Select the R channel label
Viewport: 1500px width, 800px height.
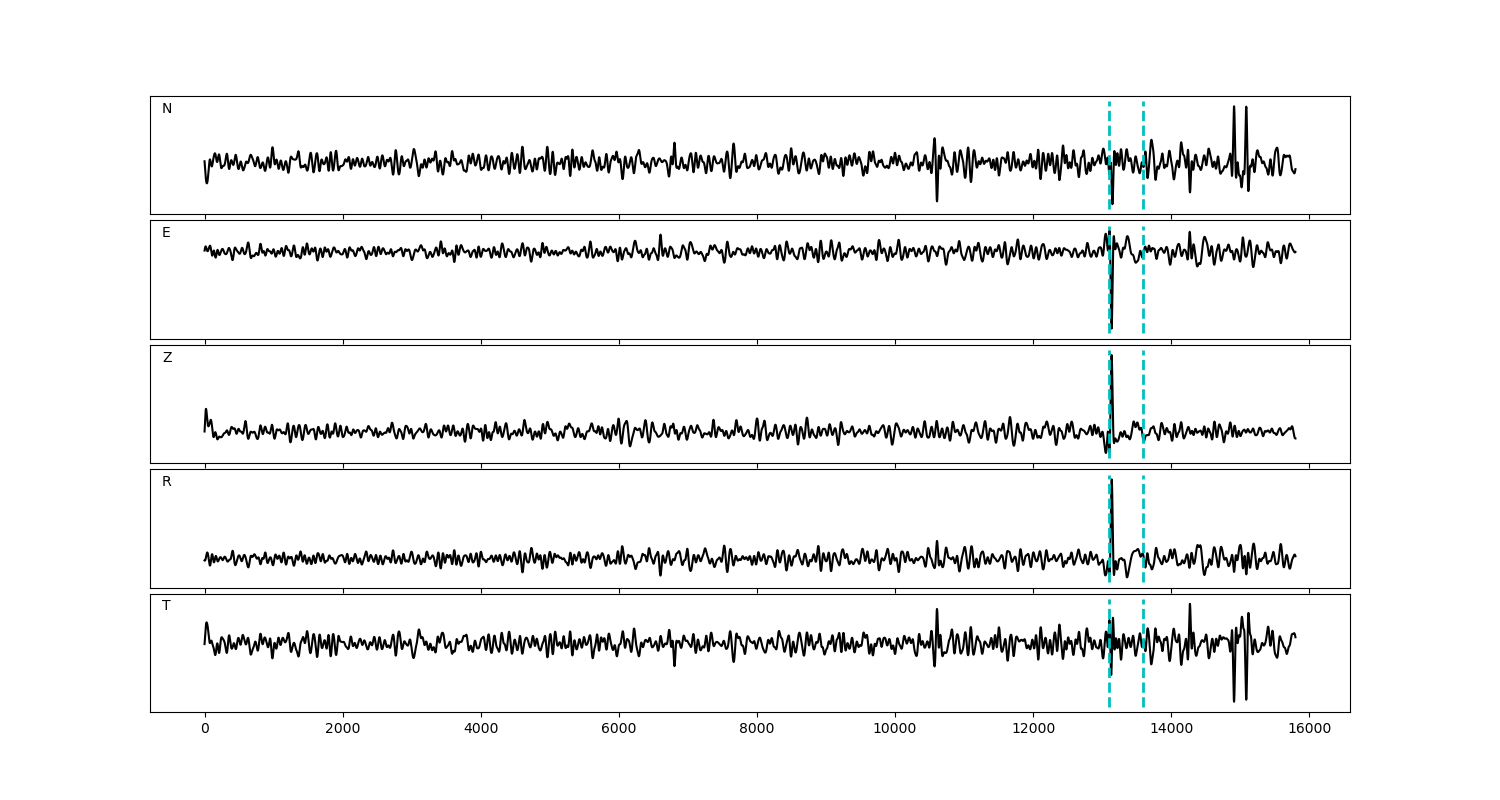[167, 482]
